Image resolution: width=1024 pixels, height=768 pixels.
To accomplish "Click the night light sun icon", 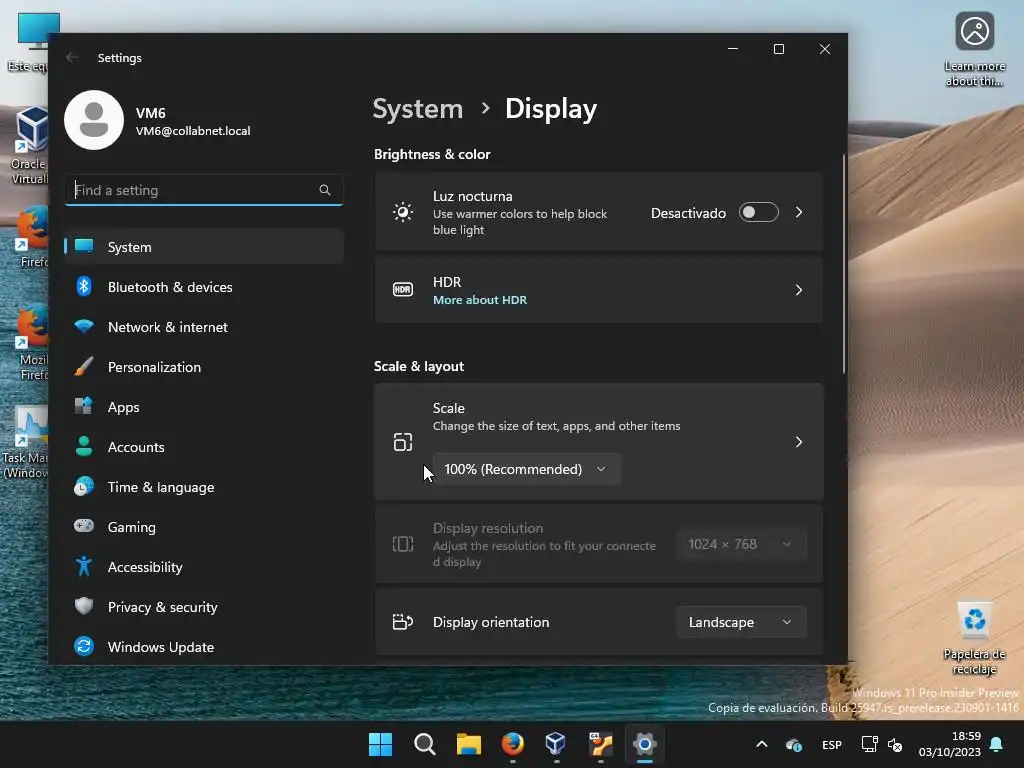I will click(403, 212).
